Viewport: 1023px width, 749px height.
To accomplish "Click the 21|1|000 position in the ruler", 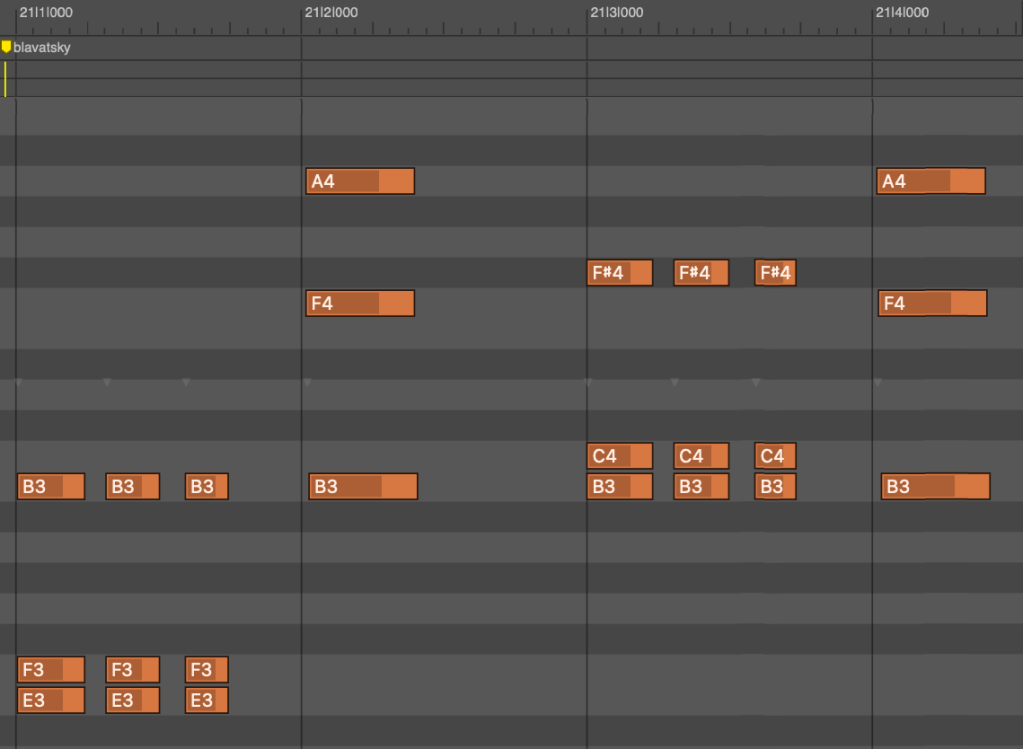I will 45,13.
